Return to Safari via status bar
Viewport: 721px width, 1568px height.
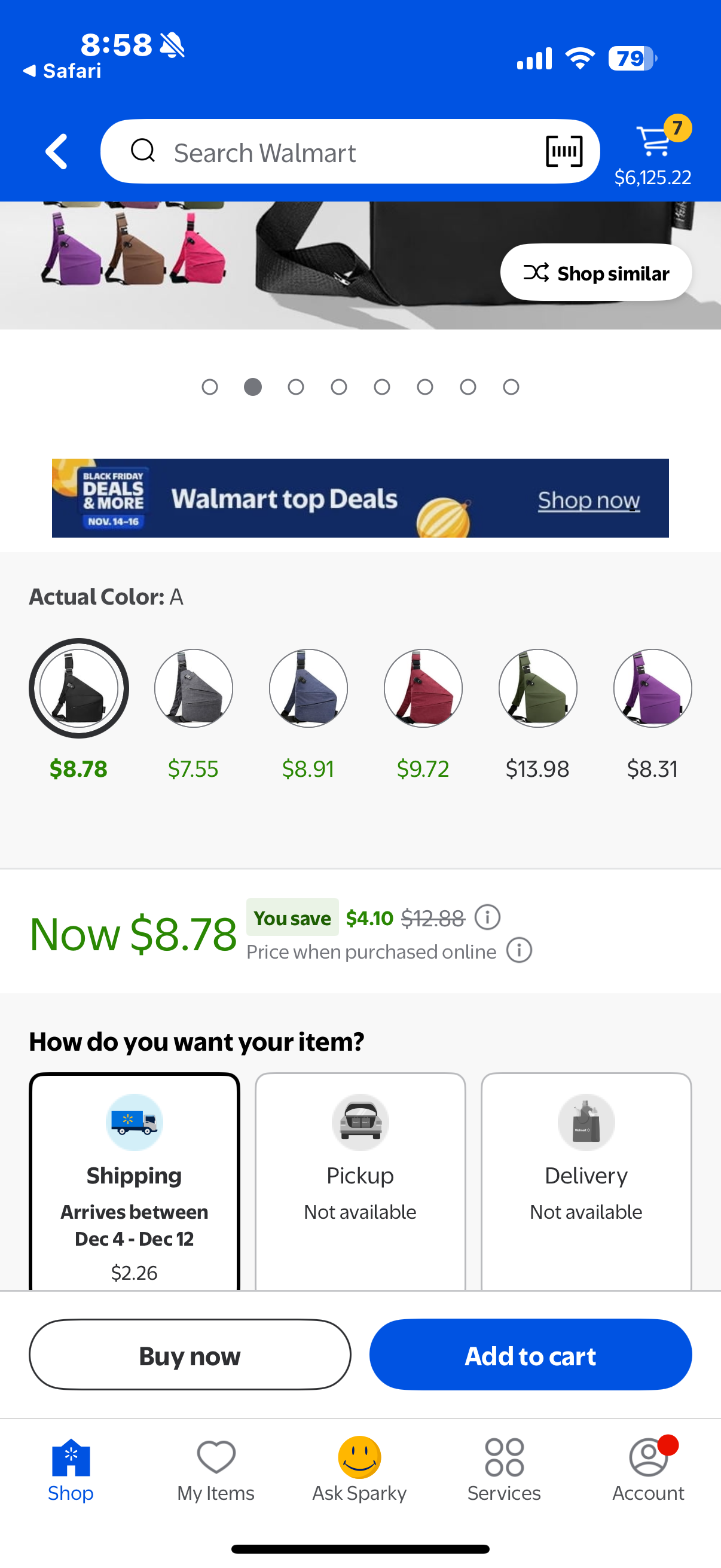(62, 71)
